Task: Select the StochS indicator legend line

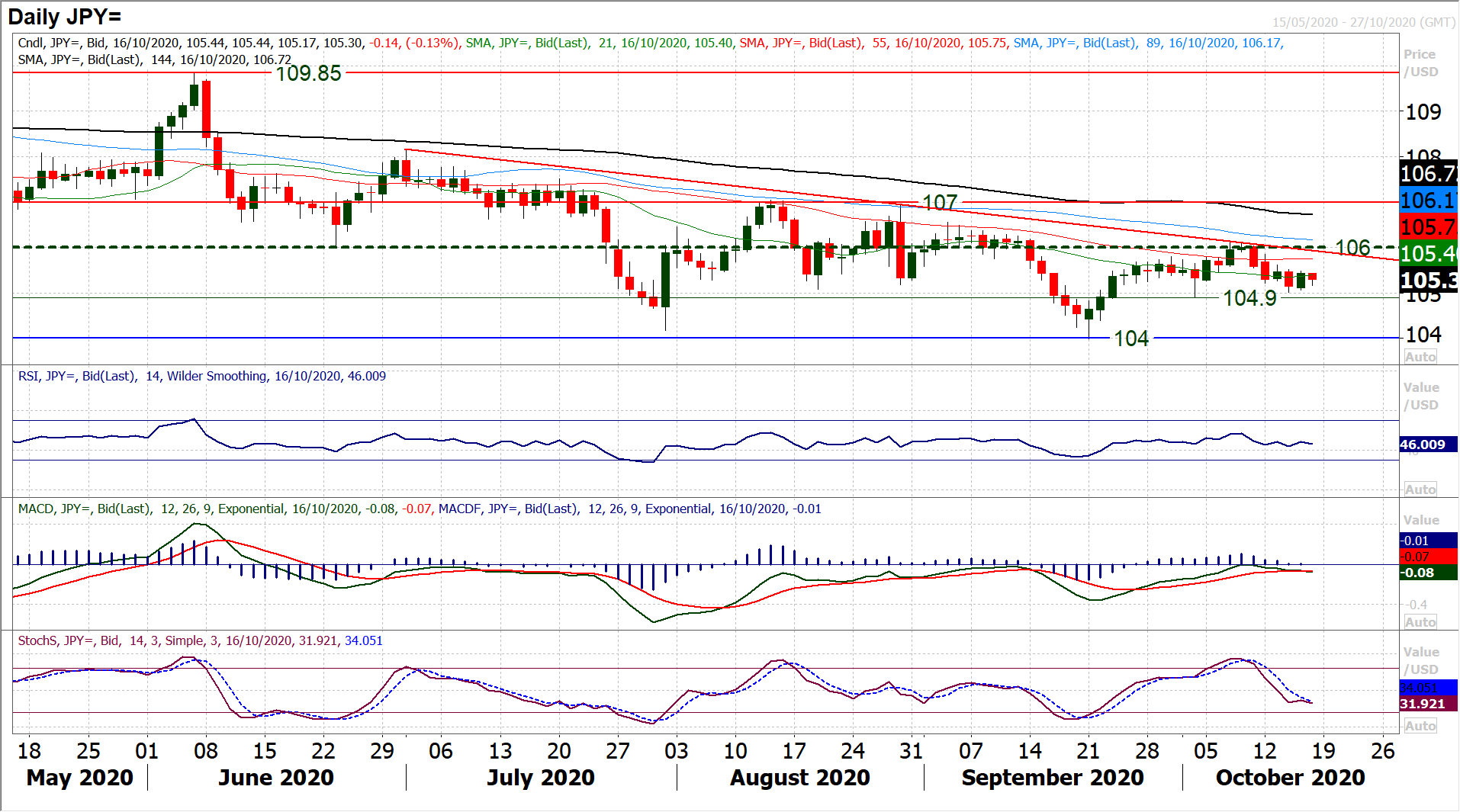Action: (x=200, y=640)
